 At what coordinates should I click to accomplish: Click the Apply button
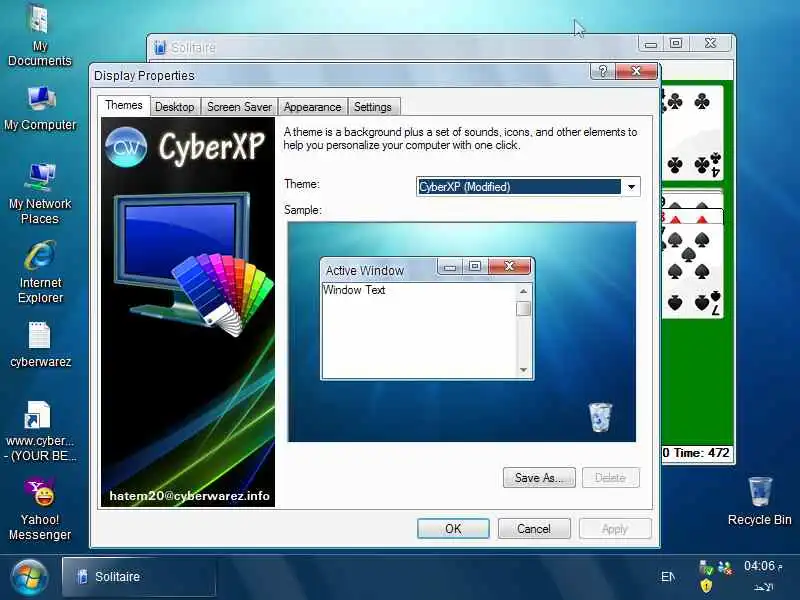(615, 529)
